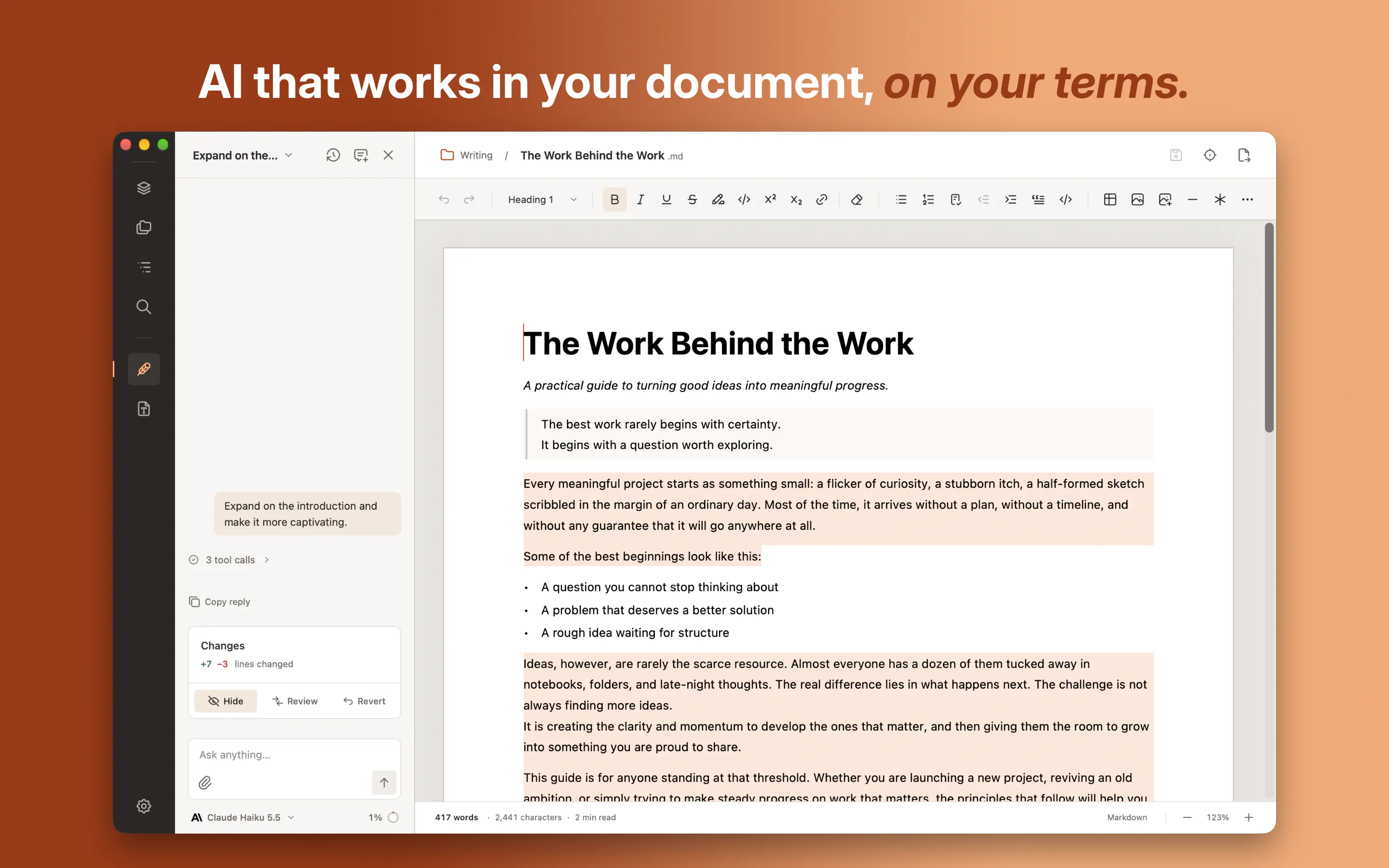Screen dimensions: 1389x868
Task: Open the AI writing assistant panel
Action: (144, 368)
